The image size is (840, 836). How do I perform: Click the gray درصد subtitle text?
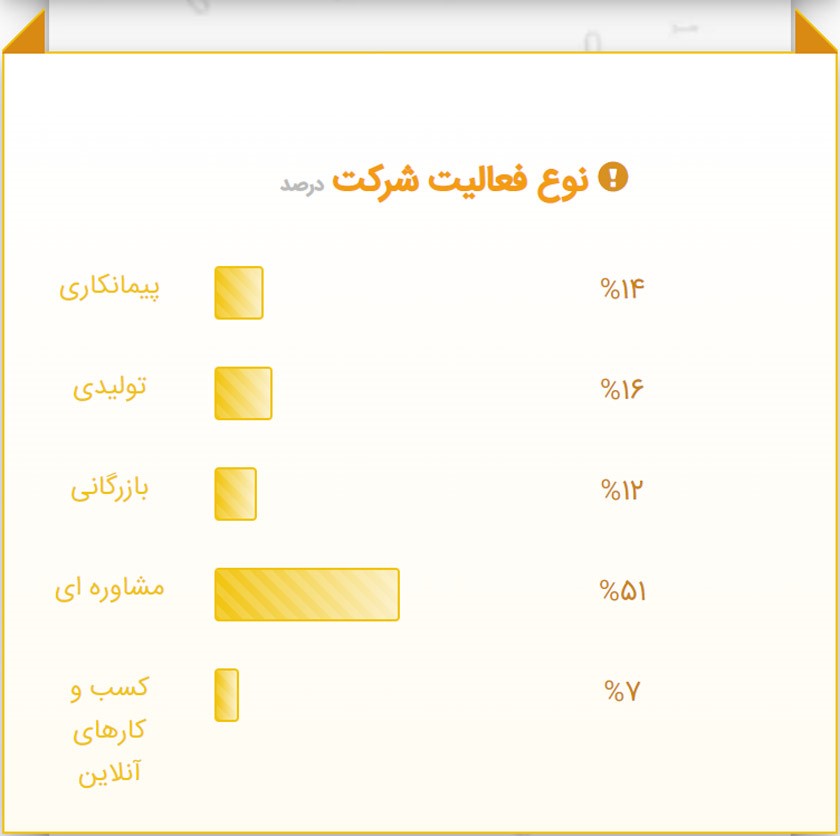click(300, 185)
